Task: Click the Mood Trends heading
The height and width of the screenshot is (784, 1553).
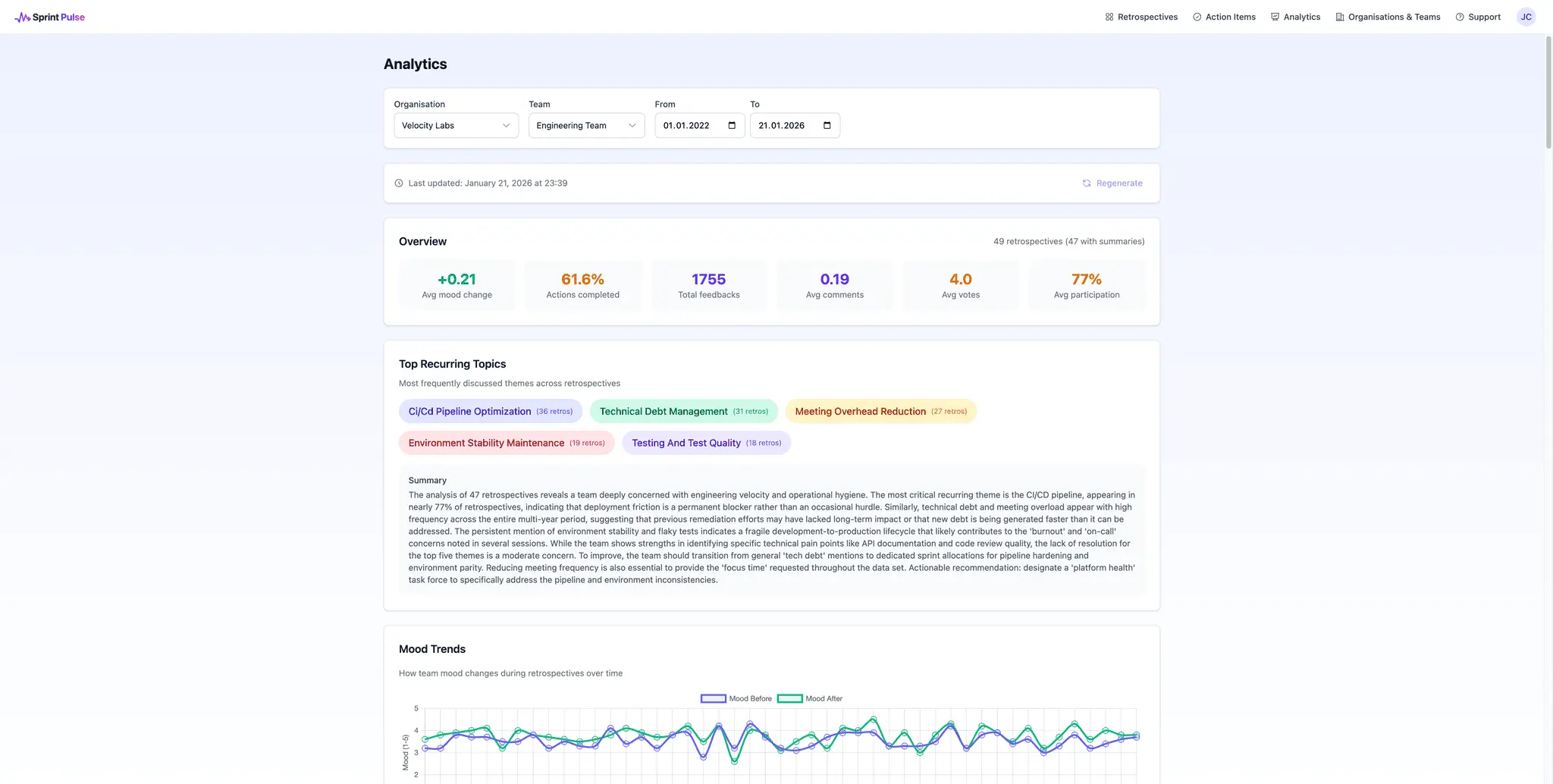Action: pos(432,649)
